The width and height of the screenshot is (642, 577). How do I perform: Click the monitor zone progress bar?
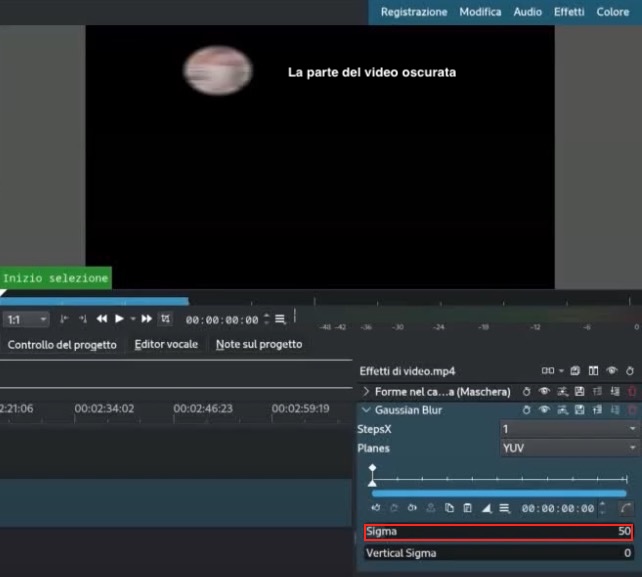click(x=94, y=301)
